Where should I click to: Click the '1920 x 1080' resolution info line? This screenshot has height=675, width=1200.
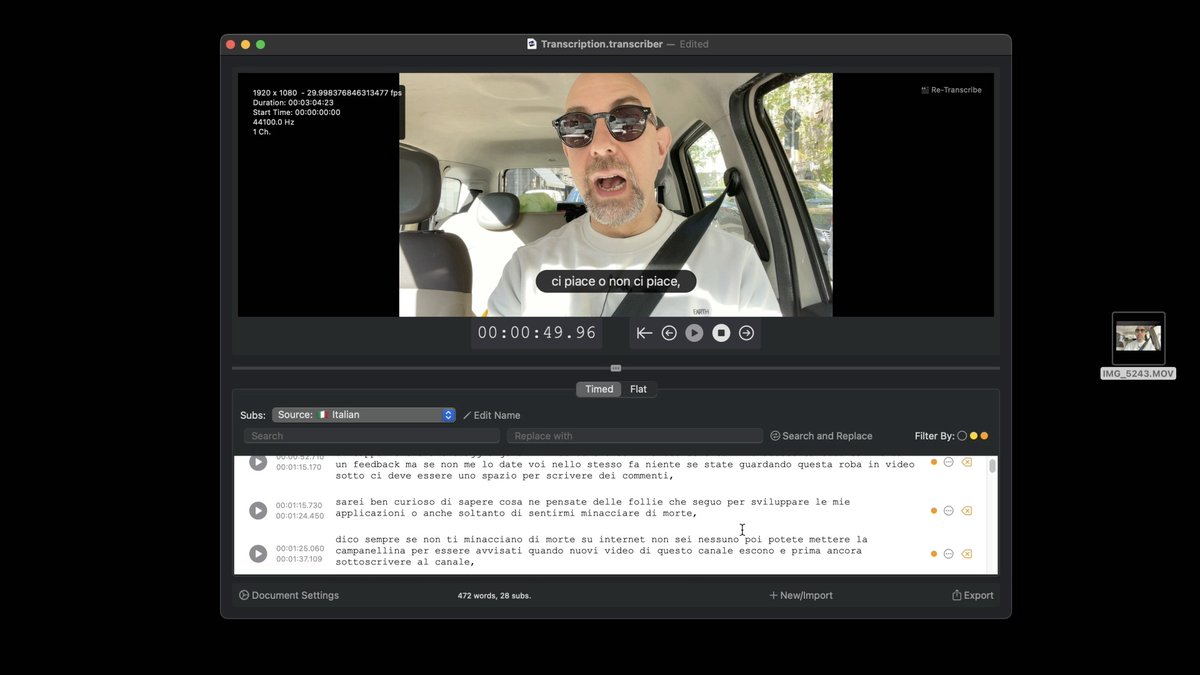click(327, 93)
